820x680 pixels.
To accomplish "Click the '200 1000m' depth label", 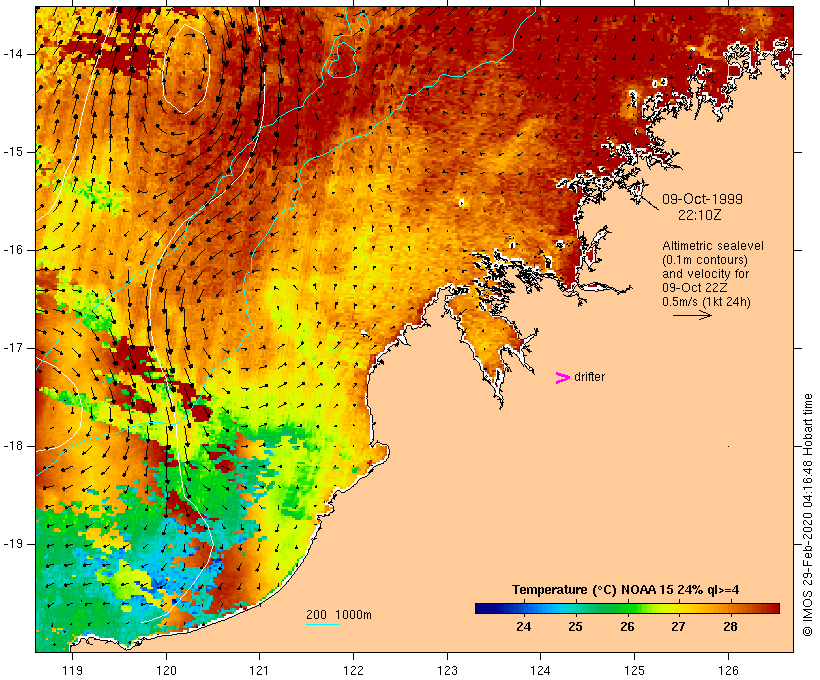I will click(x=339, y=615).
